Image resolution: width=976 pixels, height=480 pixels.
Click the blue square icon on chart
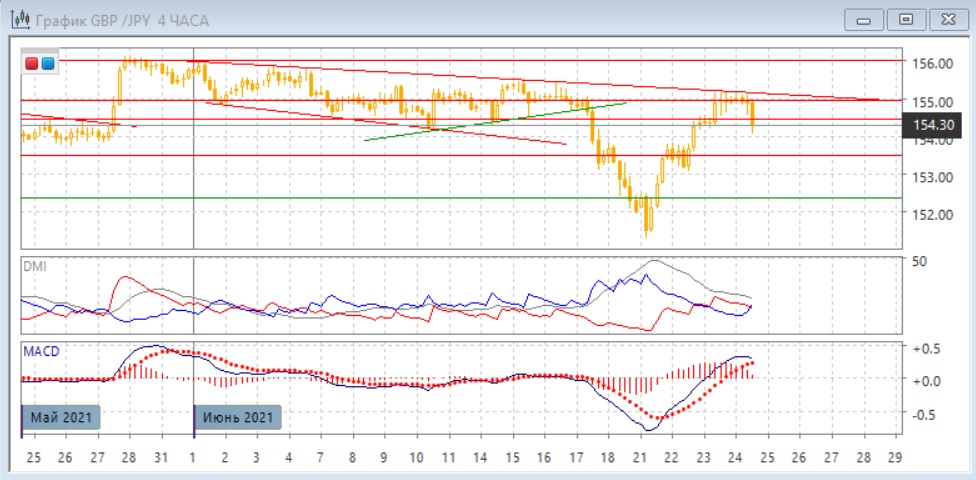pos(47,63)
